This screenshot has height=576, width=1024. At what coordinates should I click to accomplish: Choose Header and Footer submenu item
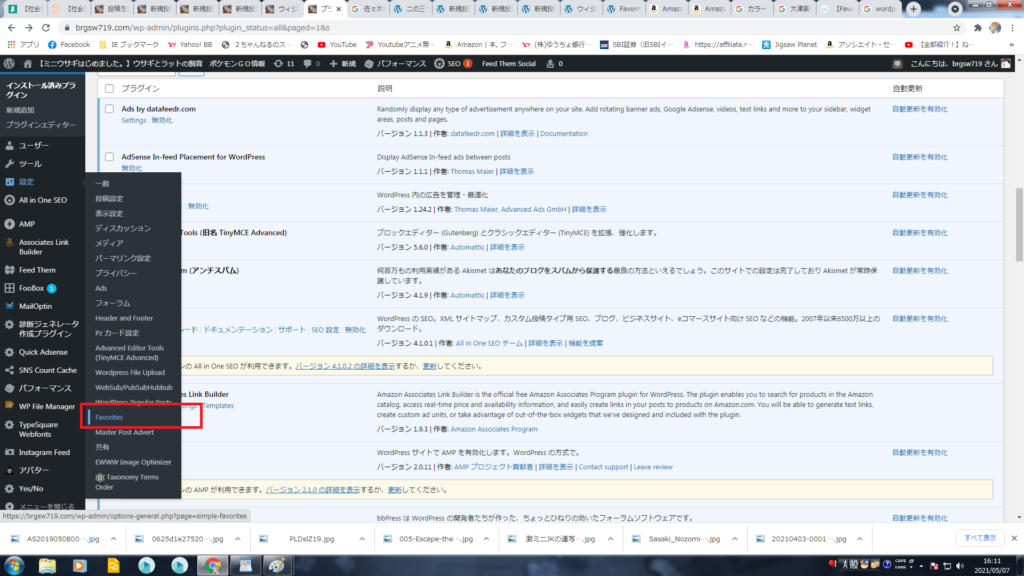click(x=124, y=317)
